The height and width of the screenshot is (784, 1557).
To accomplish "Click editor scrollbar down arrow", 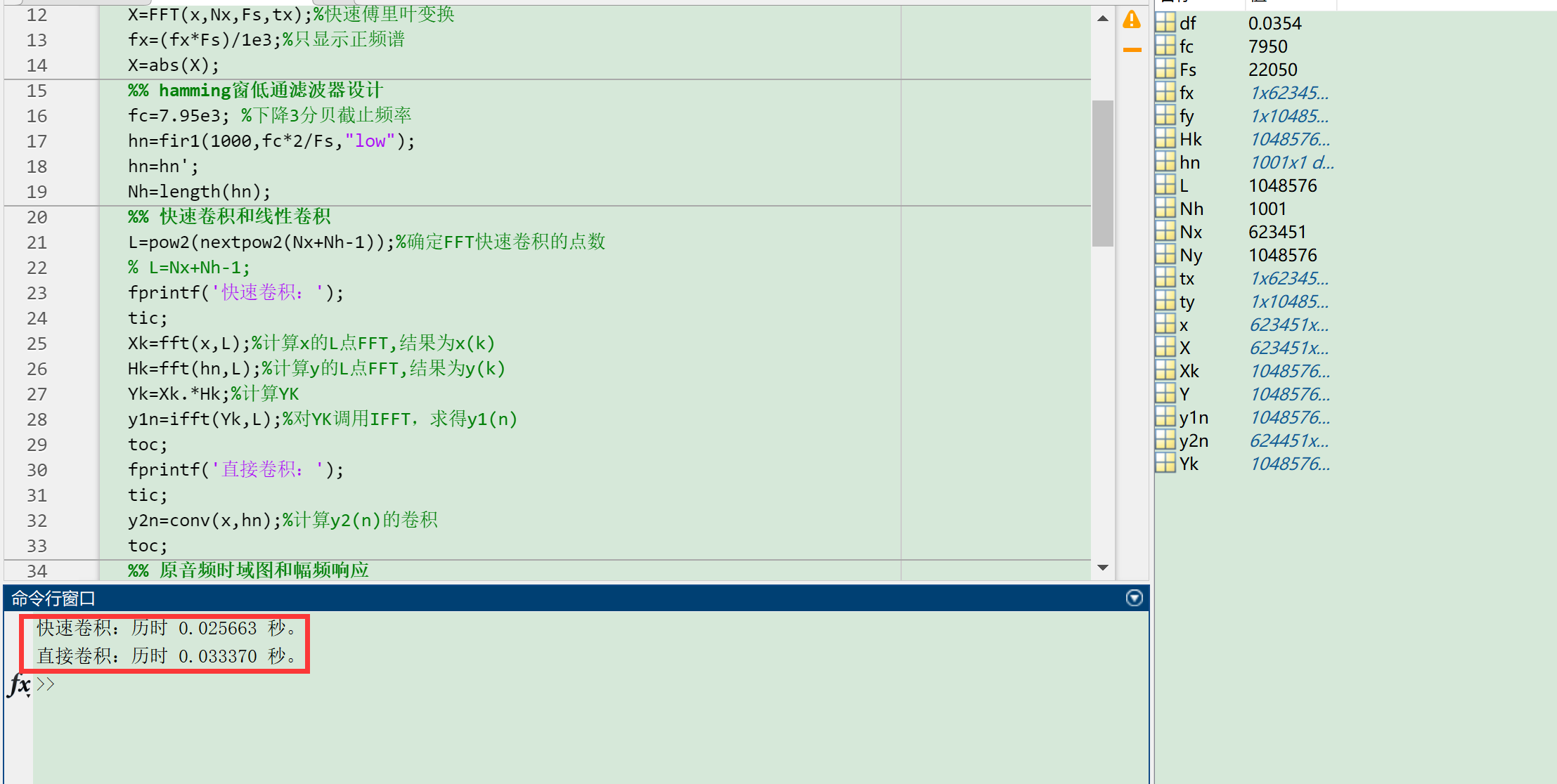I will pos(1102,568).
